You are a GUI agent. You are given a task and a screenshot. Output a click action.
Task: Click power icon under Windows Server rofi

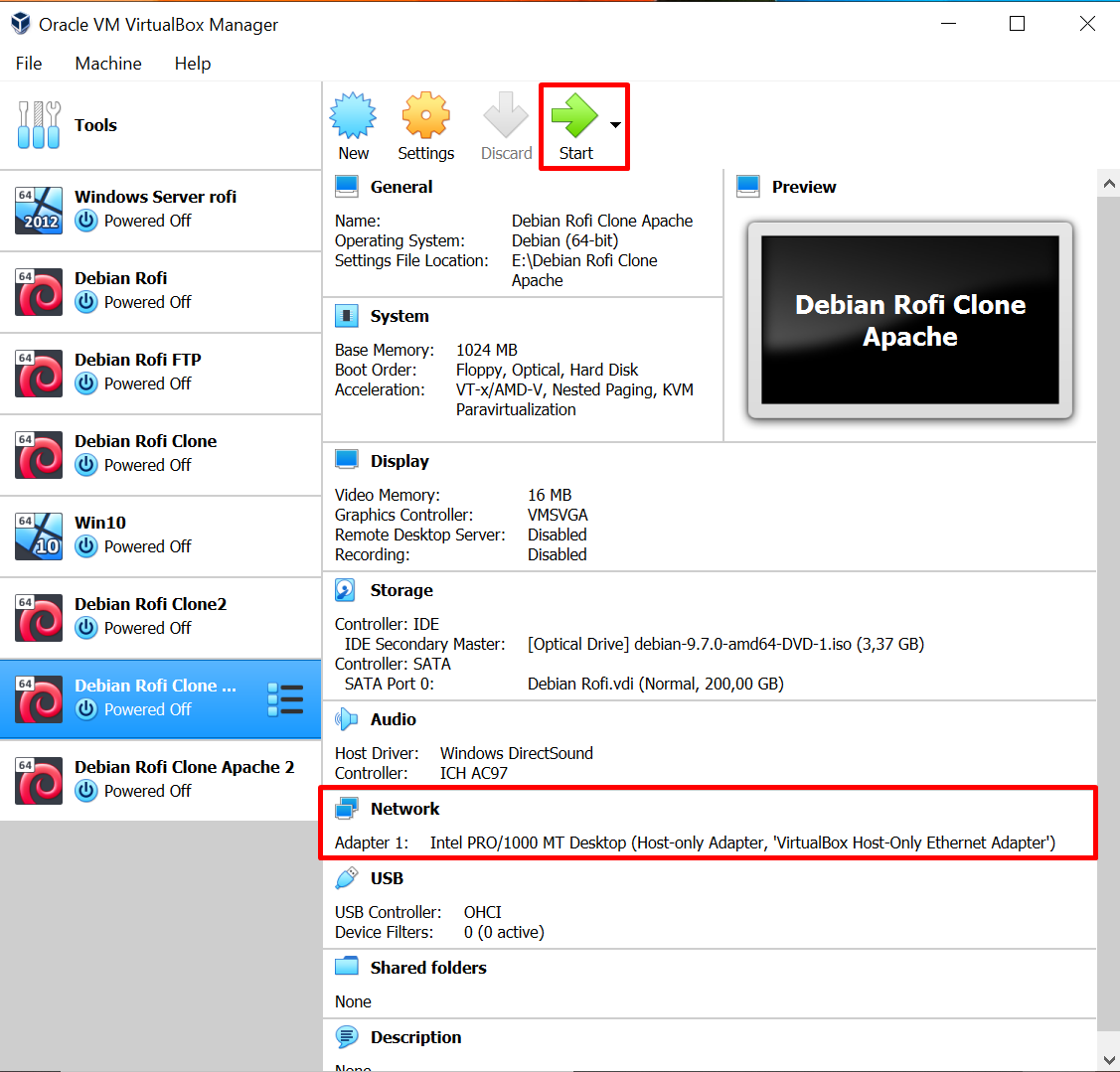85,221
